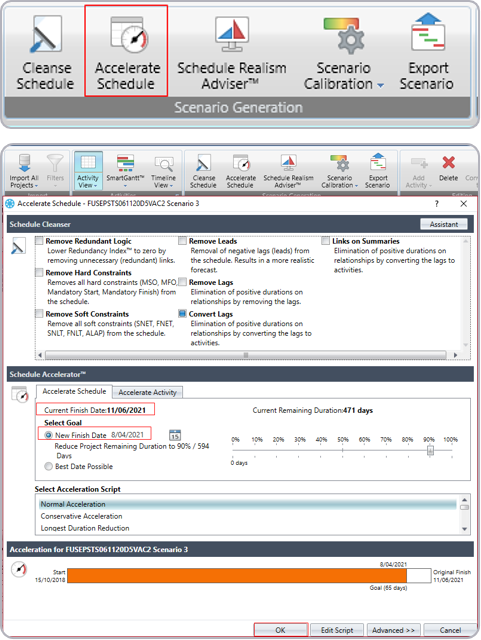Enable Remove Redundant Logic checkbox
Image resolution: width=481 pixels, height=640 pixels.
click(39, 241)
